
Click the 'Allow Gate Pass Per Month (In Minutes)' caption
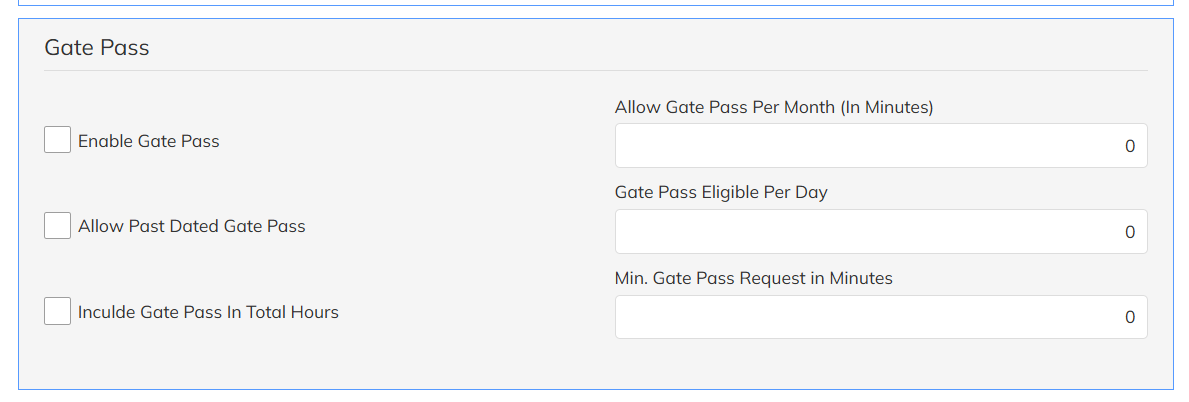773,107
